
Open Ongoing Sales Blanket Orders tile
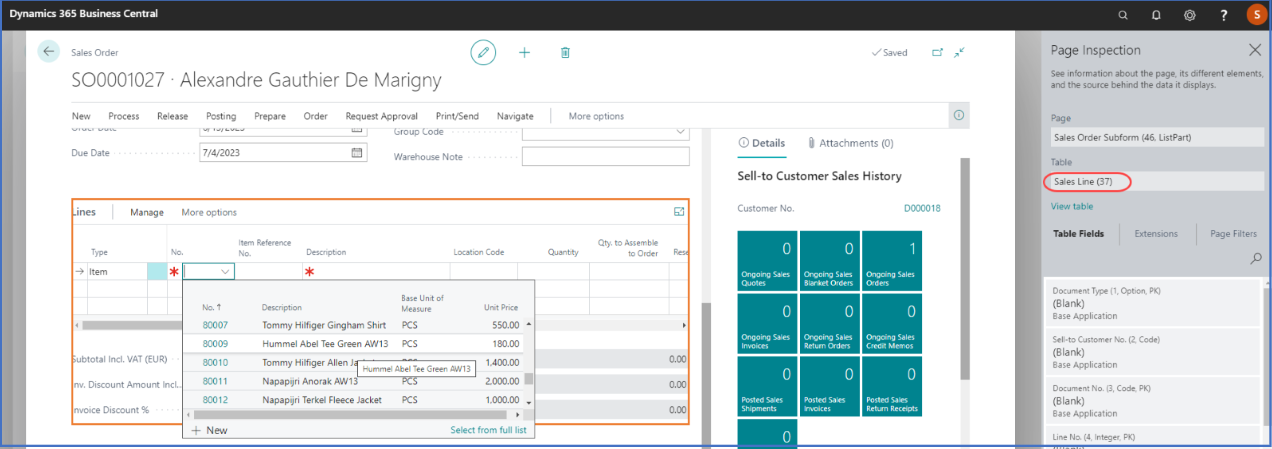[x=829, y=261]
